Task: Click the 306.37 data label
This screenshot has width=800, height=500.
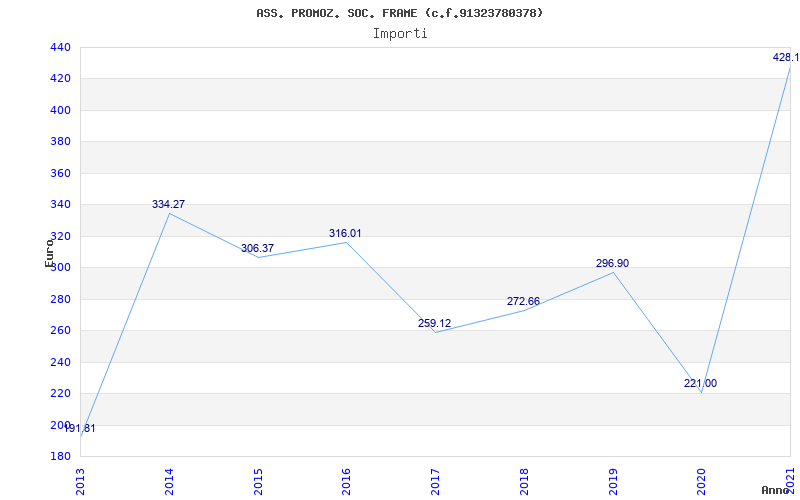Action: pyautogui.click(x=258, y=248)
